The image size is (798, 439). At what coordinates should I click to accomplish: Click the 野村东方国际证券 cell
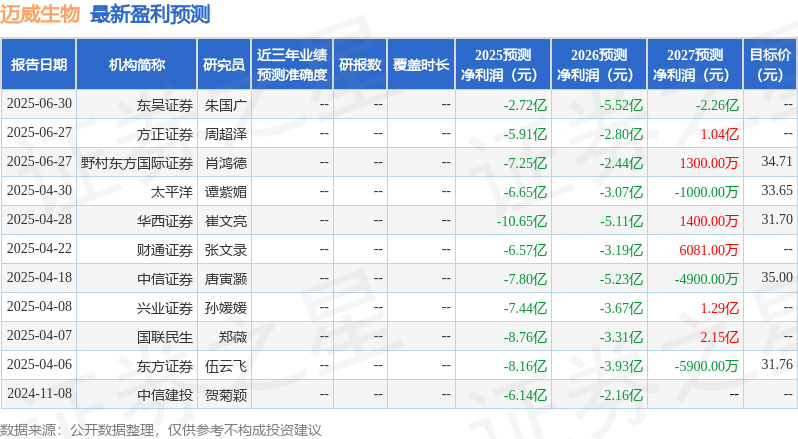(137, 163)
